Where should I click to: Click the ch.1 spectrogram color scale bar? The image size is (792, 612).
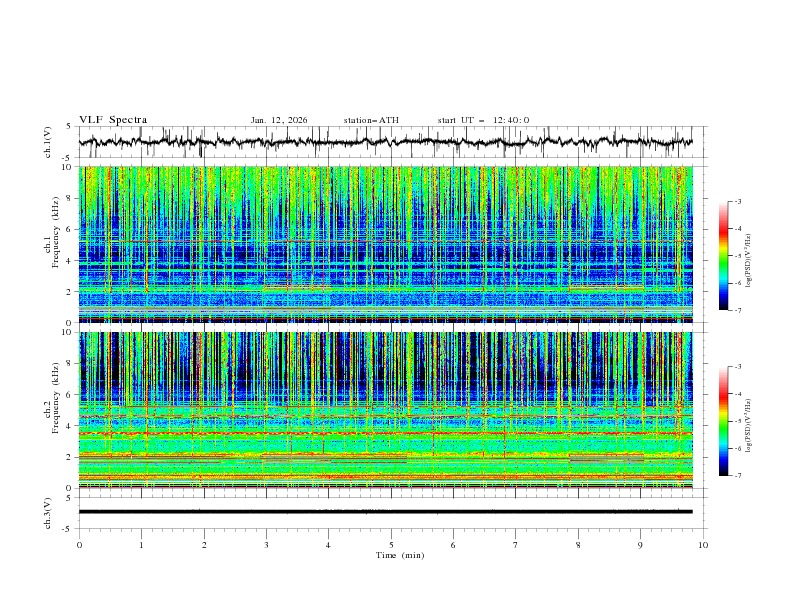pyautogui.click(x=723, y=256)
